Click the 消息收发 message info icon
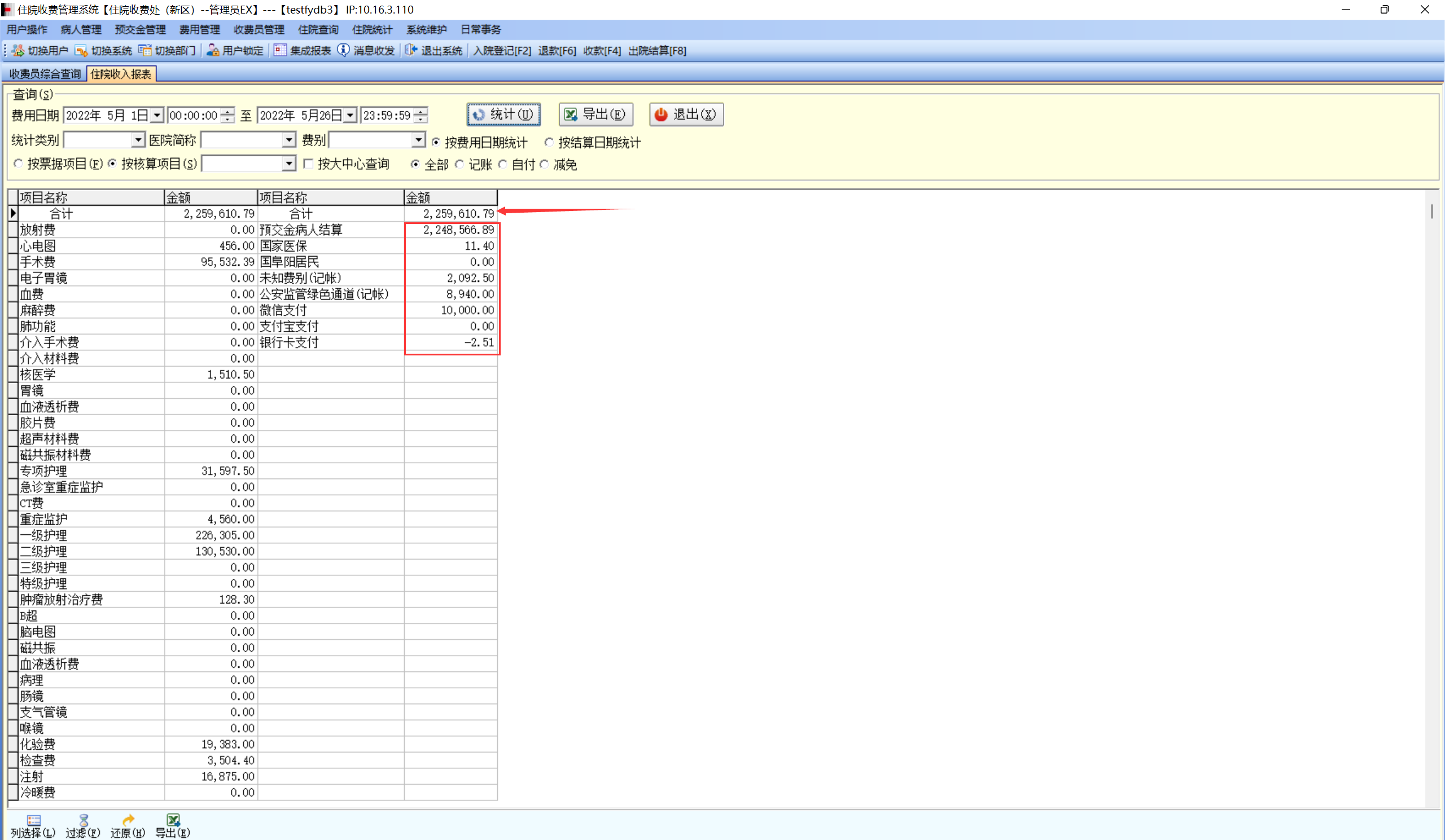The width and height of the screenshot is (1445, 840). click(343, 50)
